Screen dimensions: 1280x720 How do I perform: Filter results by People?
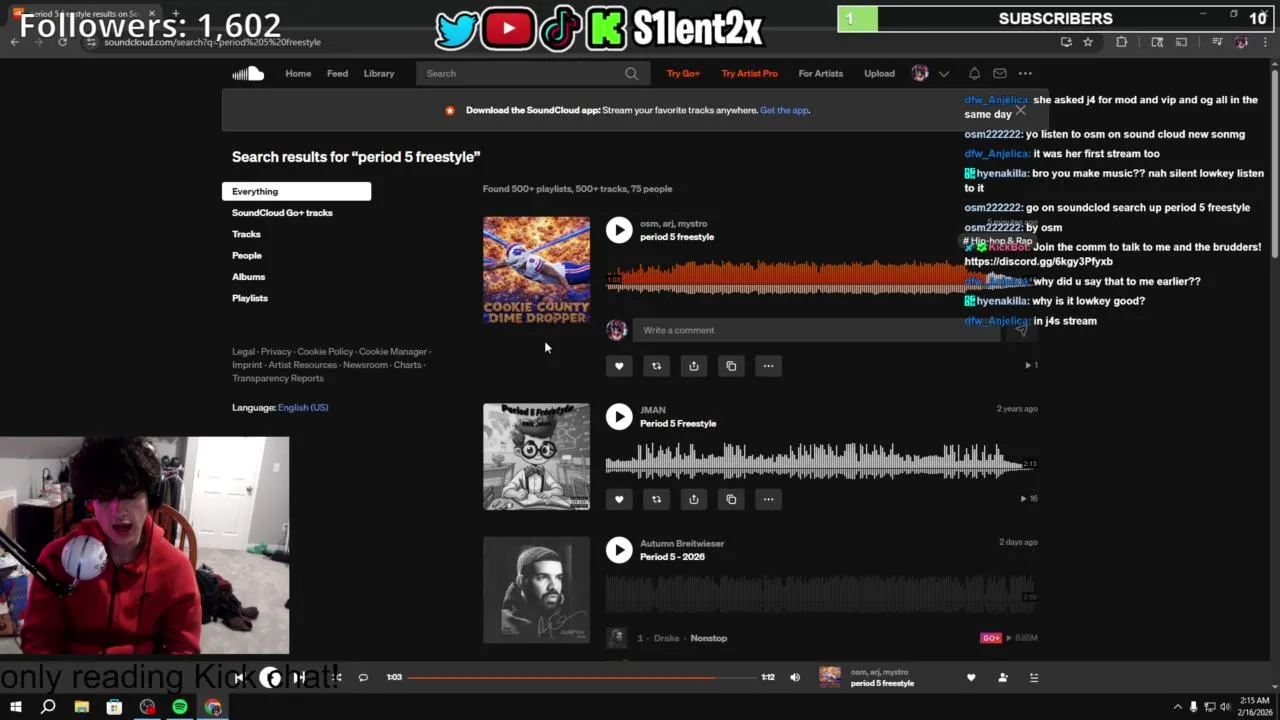click(x=247, y=255)
